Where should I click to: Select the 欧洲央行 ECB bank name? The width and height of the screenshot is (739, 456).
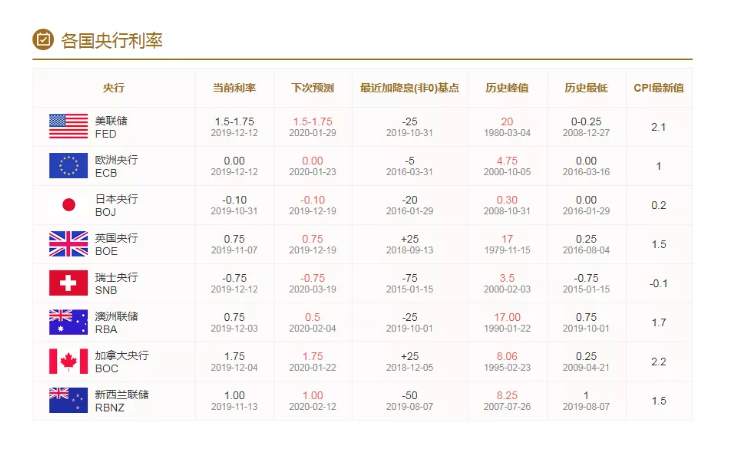116,166
